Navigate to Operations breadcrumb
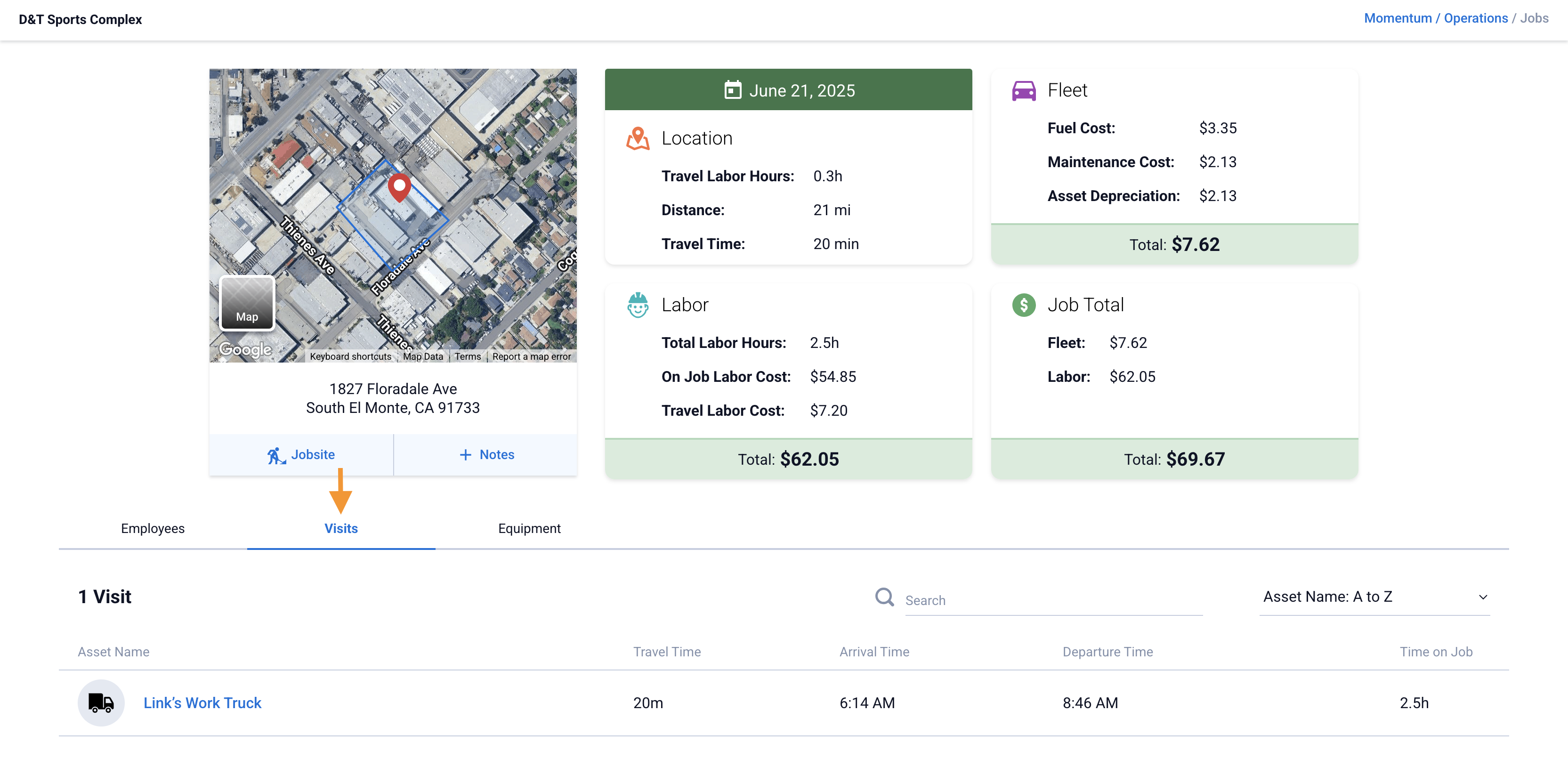 click(1476, 18)
